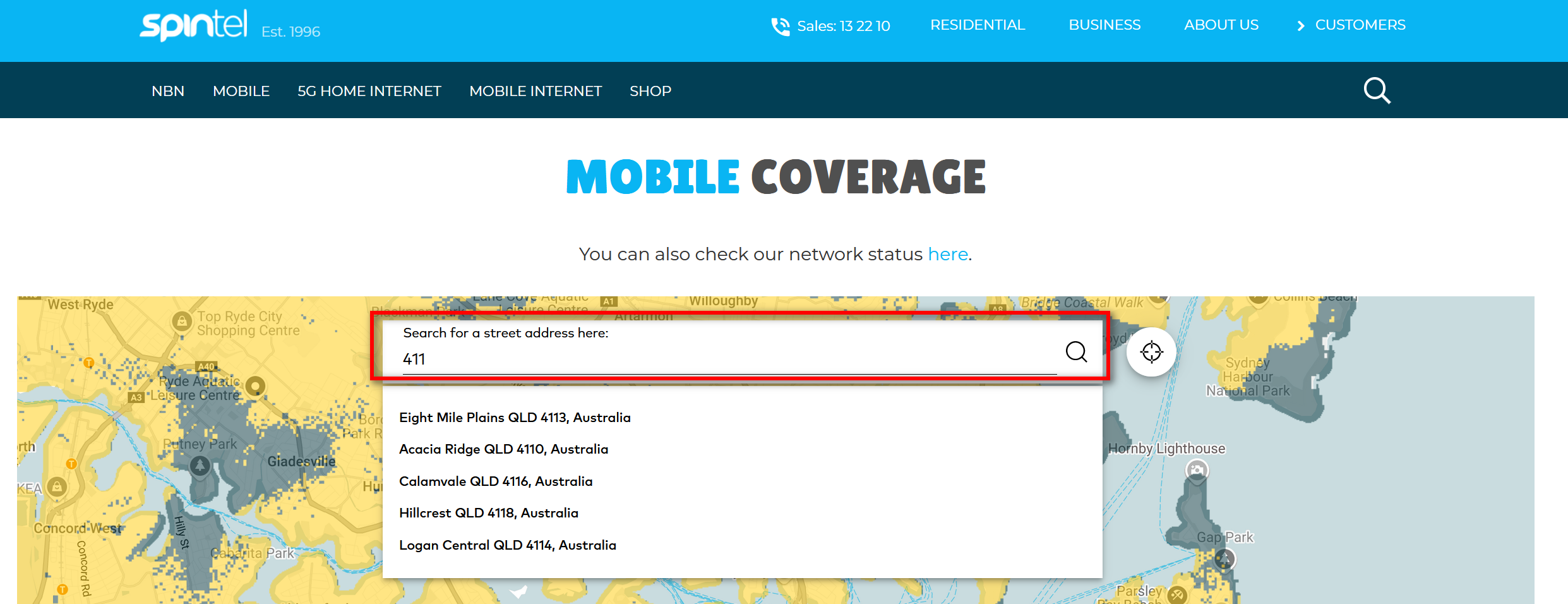
Task: Open the Business section
Action: pos(1104,25)
